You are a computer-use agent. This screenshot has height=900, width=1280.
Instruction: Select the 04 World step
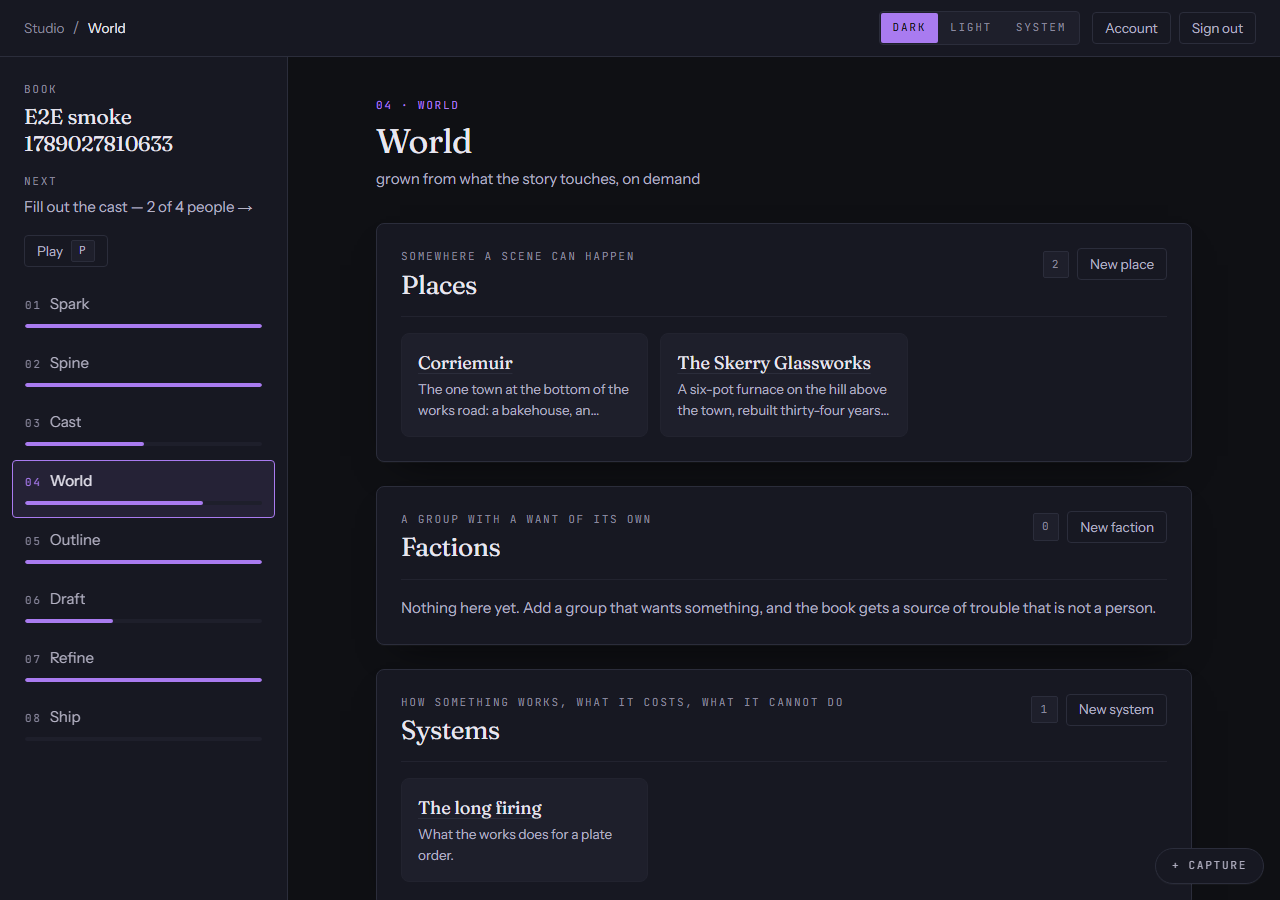point(143,489)
